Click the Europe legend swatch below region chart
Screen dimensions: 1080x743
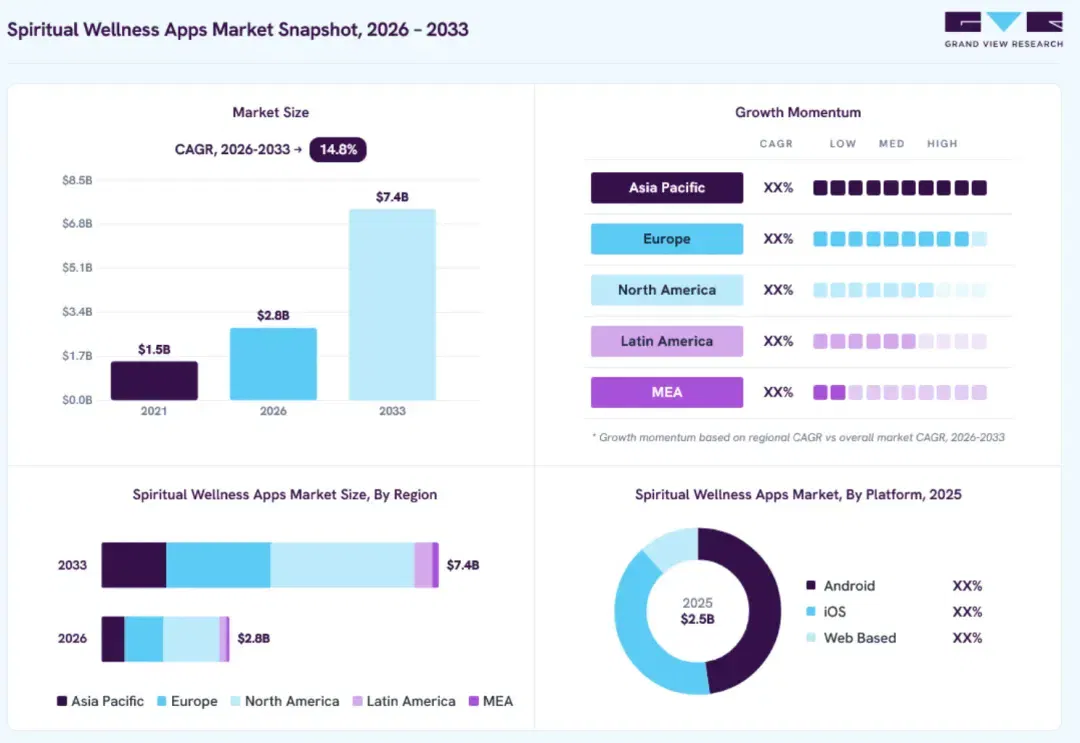[162, 701]
